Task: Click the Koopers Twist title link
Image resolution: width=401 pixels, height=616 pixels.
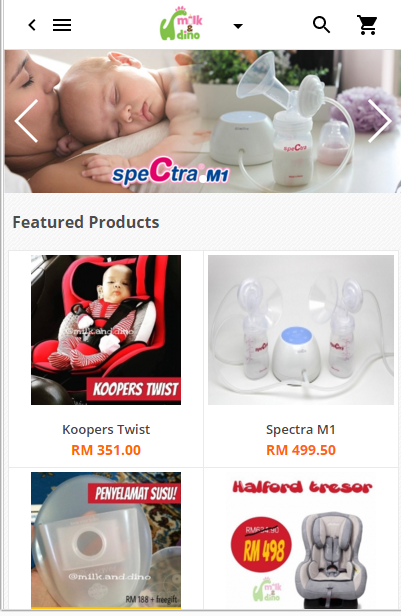Action: point(106,429)
